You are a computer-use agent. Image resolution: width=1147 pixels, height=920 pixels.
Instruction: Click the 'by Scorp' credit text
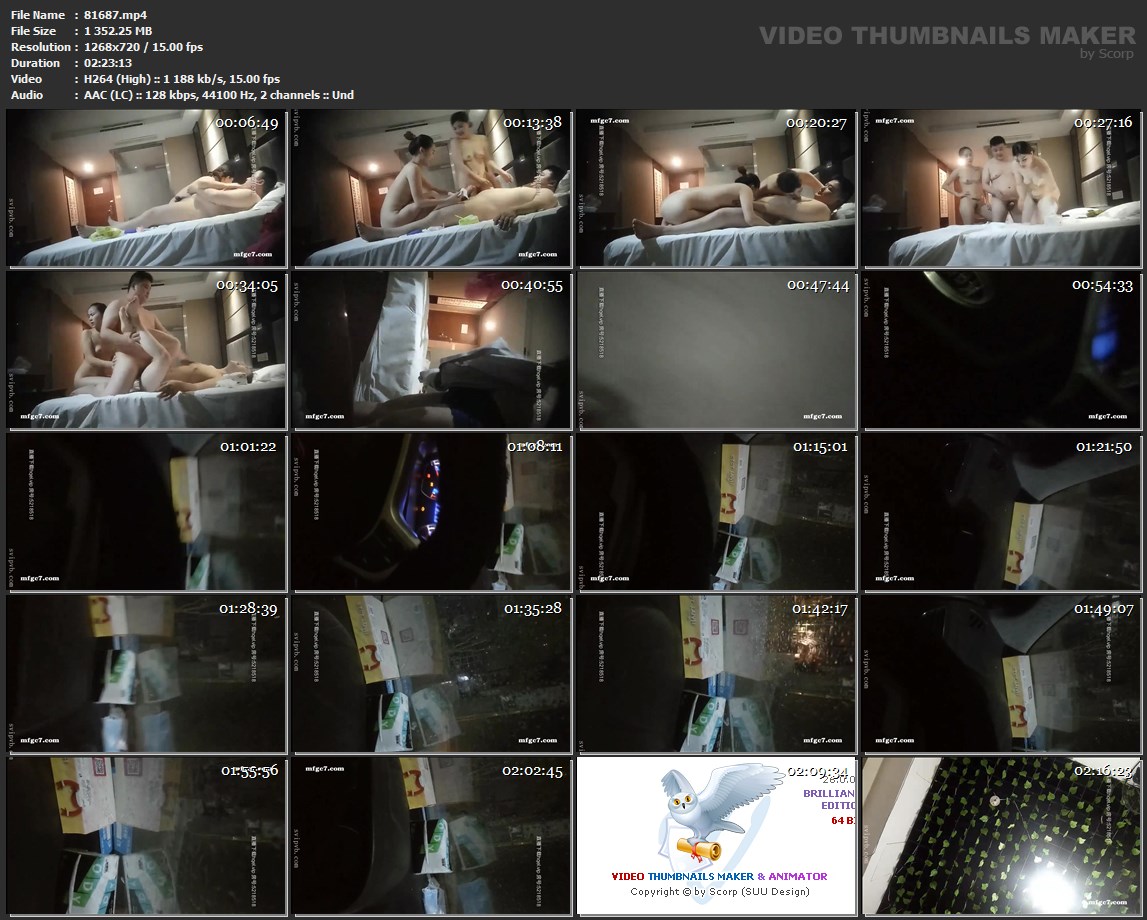[x=1107, y=54]
